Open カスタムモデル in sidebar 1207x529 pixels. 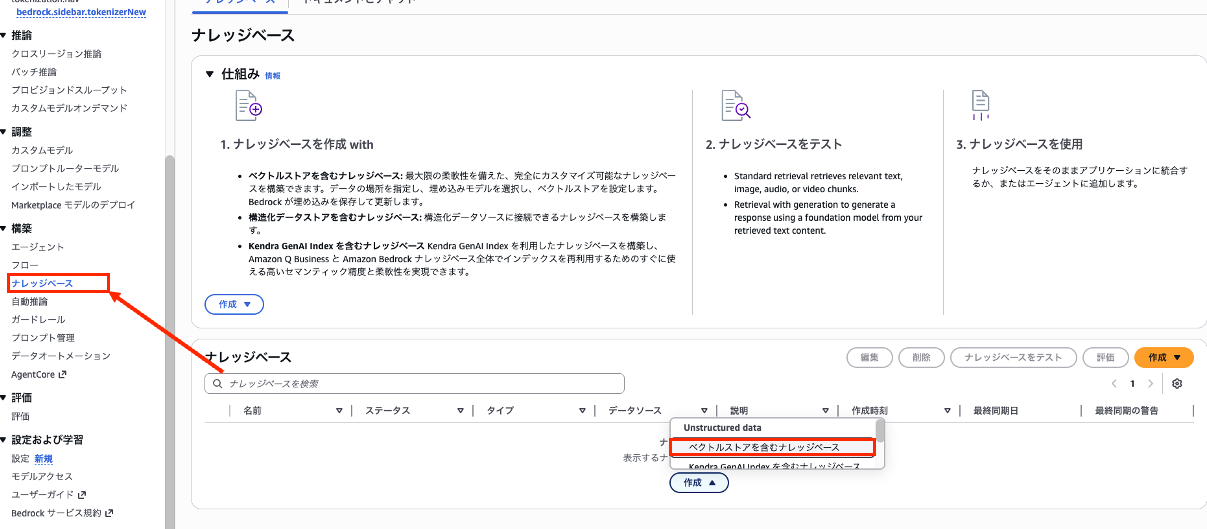42,150
